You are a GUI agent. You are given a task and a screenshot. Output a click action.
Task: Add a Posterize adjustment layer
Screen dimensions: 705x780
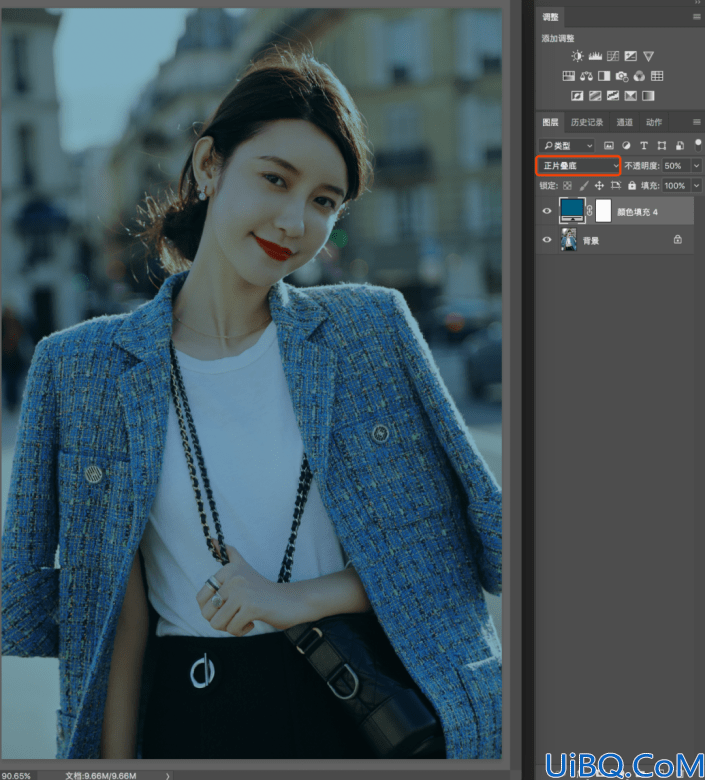click(595, 96)
